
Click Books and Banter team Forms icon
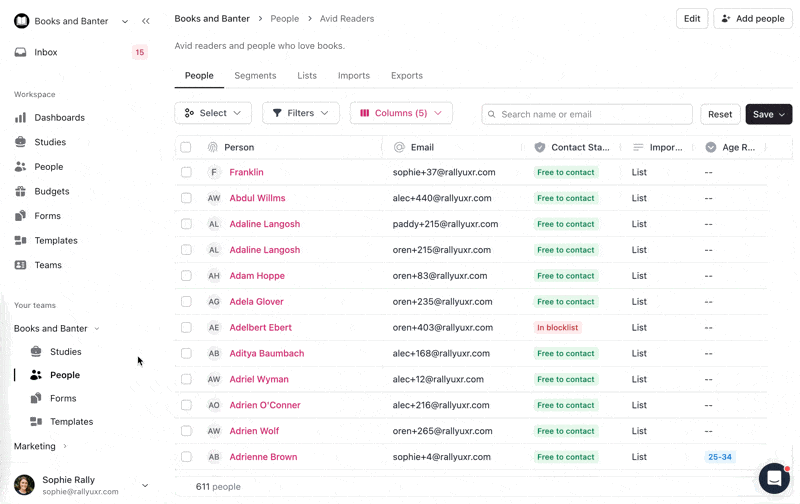tap(36, 398)
